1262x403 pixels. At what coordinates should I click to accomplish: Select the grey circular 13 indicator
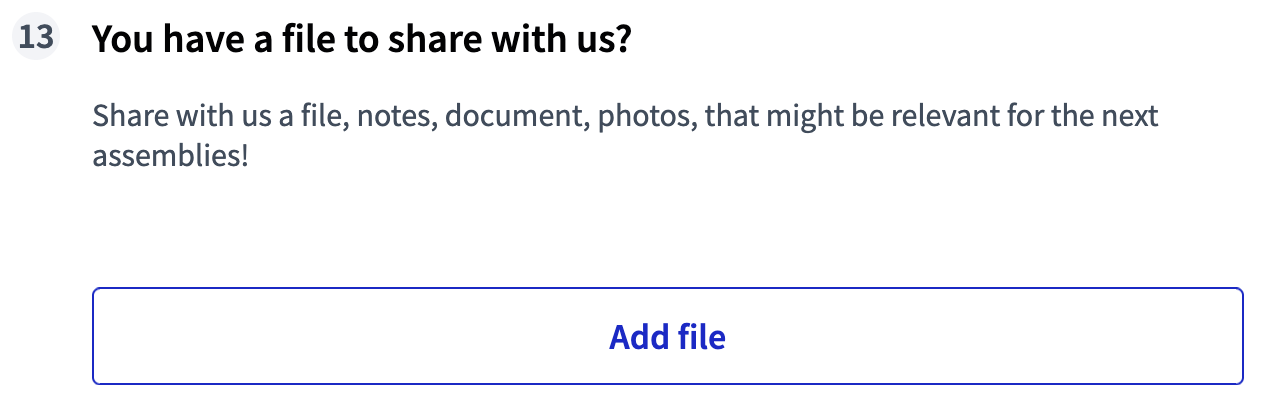pos(36,39)
